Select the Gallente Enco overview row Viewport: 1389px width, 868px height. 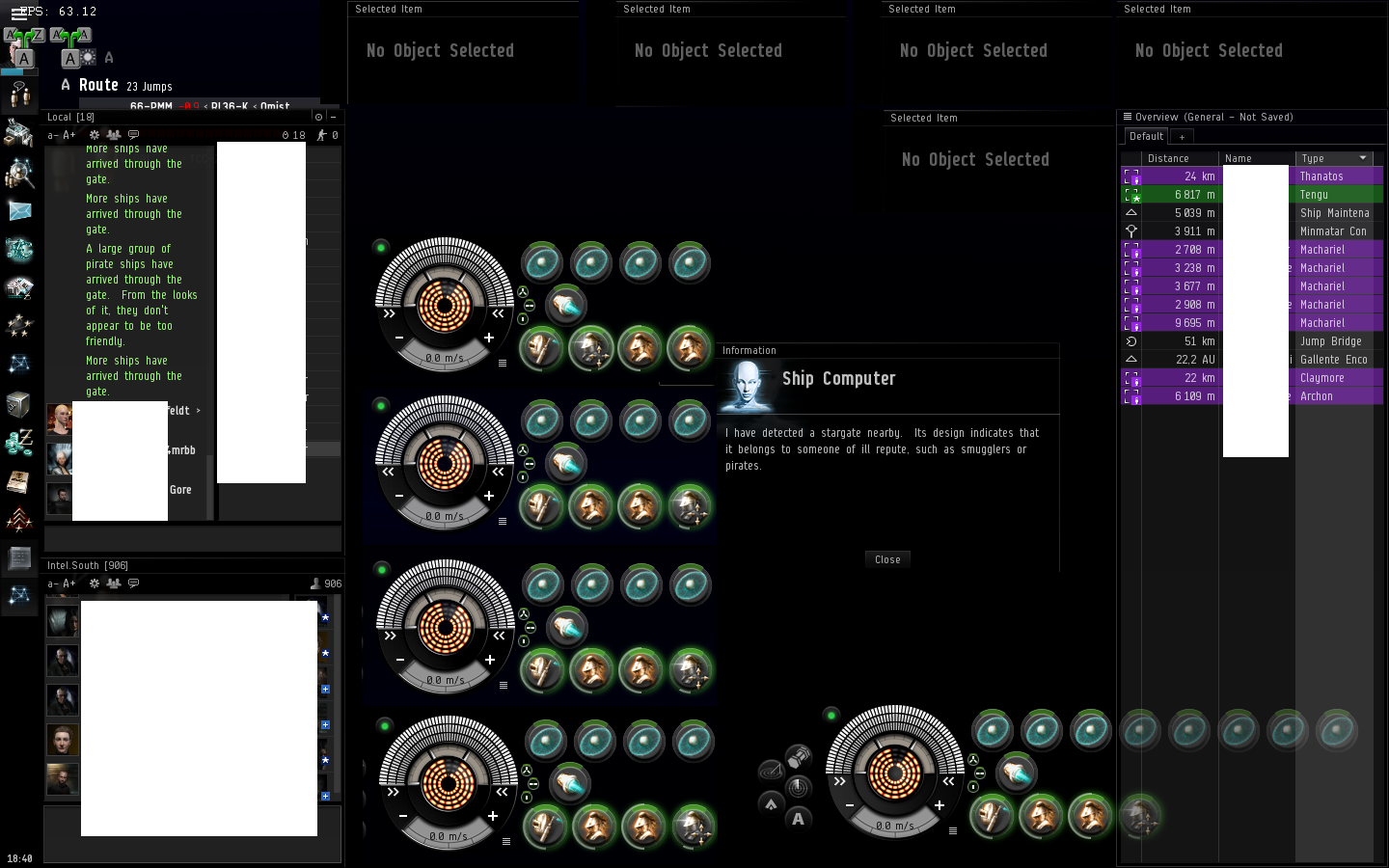click(x=1251, y=360)
